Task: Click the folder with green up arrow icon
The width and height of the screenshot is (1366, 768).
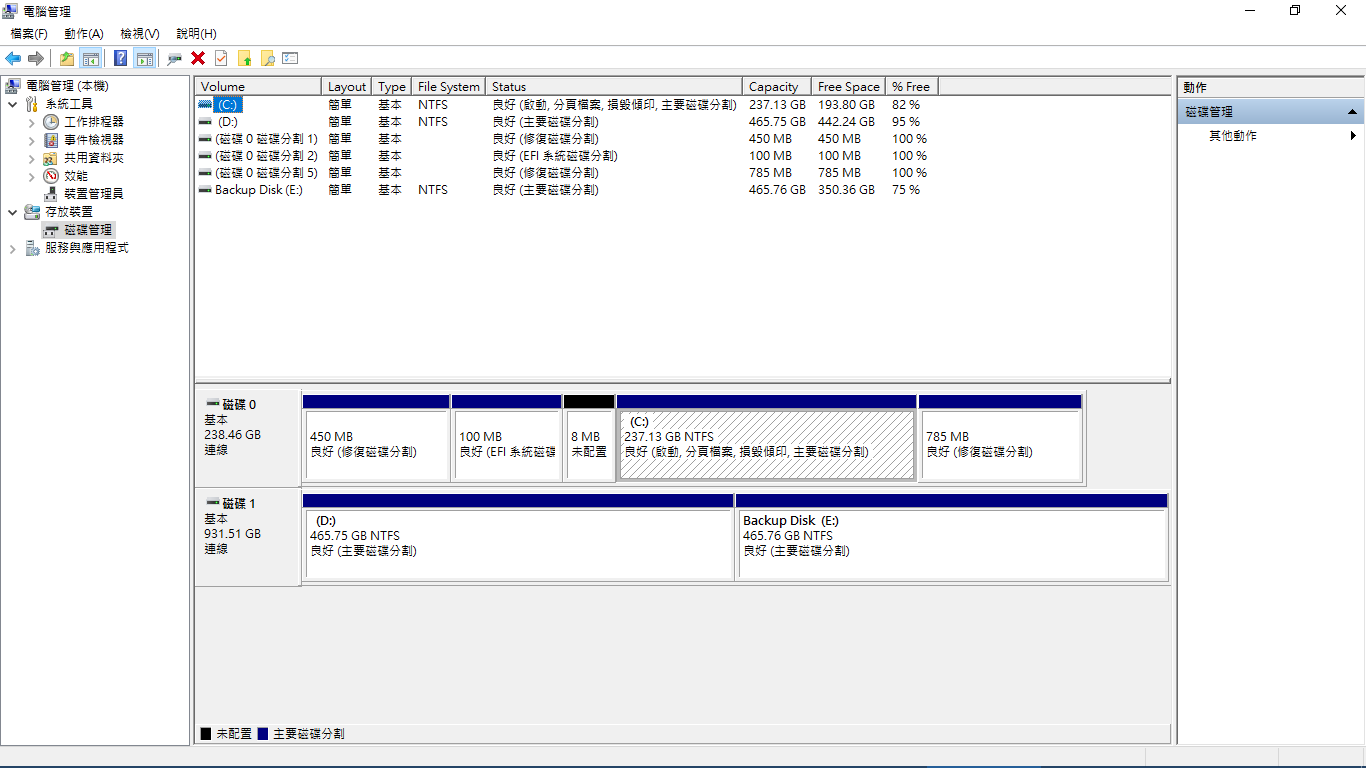Action: pyautogui.click(x=244, y=58)
